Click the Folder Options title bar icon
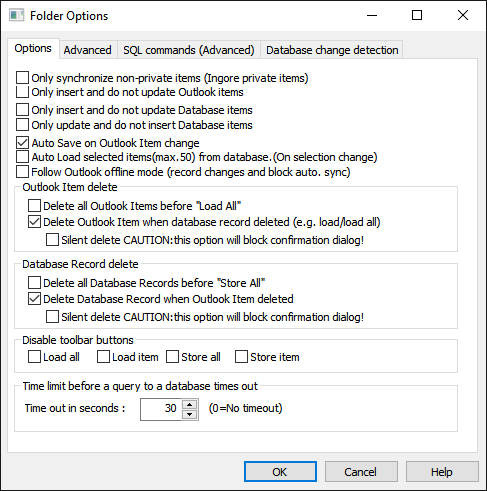Viewport: 487px width, 491px height. pyautogui.click(x=17, y=15)
